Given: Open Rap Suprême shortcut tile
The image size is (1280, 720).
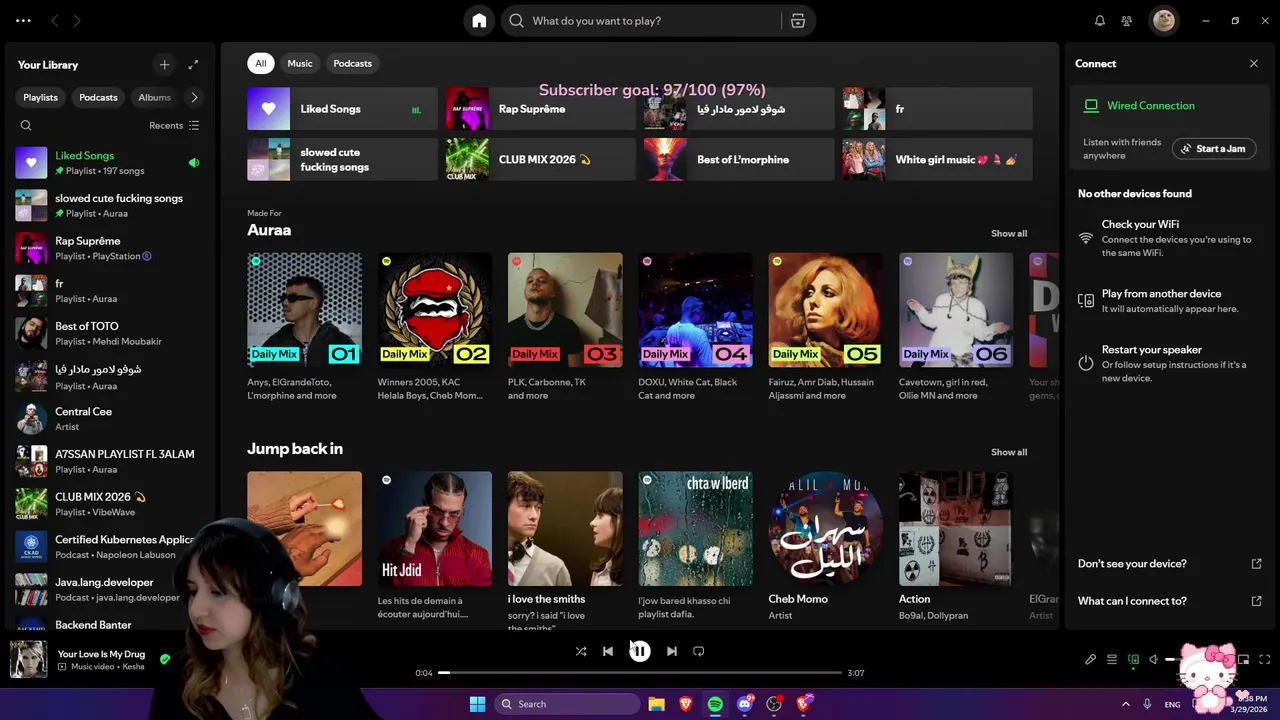Looking at the screenshot, I should tap(540, 109).
